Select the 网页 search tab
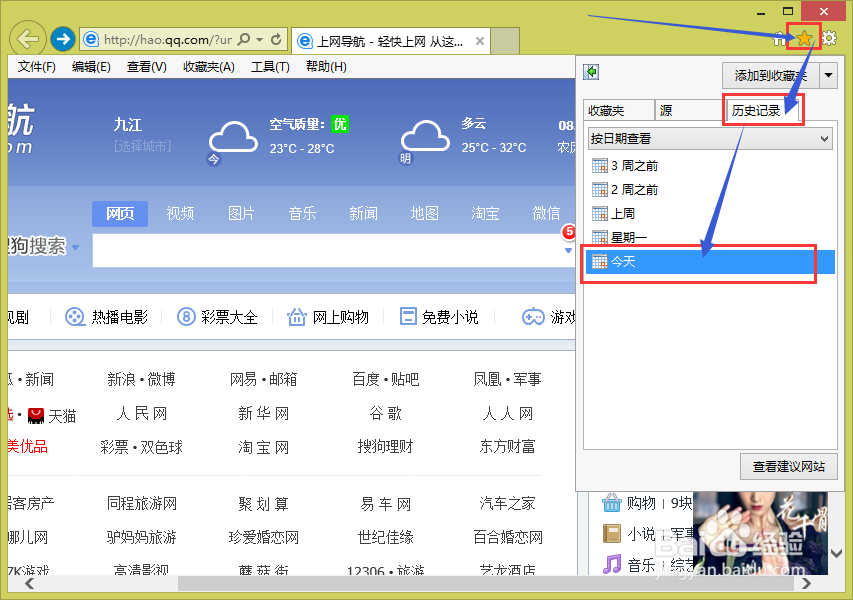Image resolution: width=853 pixels, height=600 pixels. (x=120, y=213)
